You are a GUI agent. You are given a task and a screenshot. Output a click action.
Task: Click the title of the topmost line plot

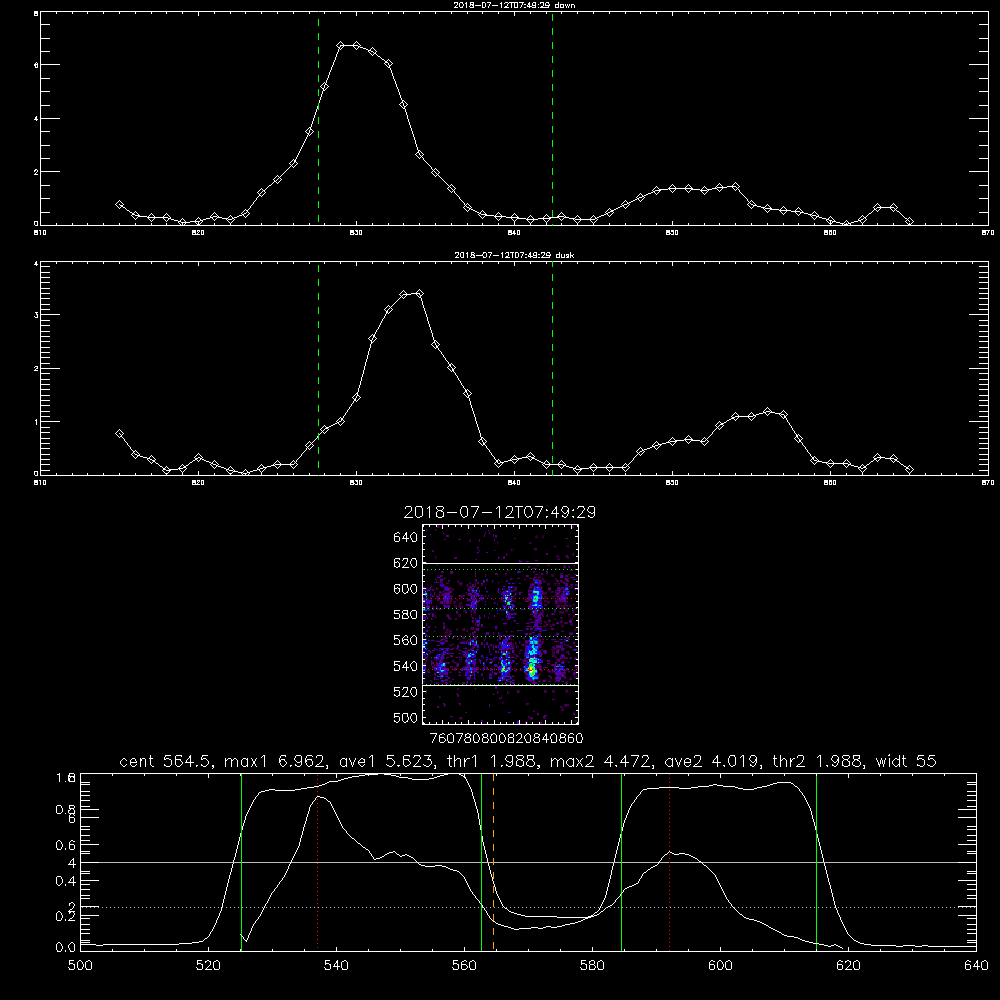pos(514,5)
